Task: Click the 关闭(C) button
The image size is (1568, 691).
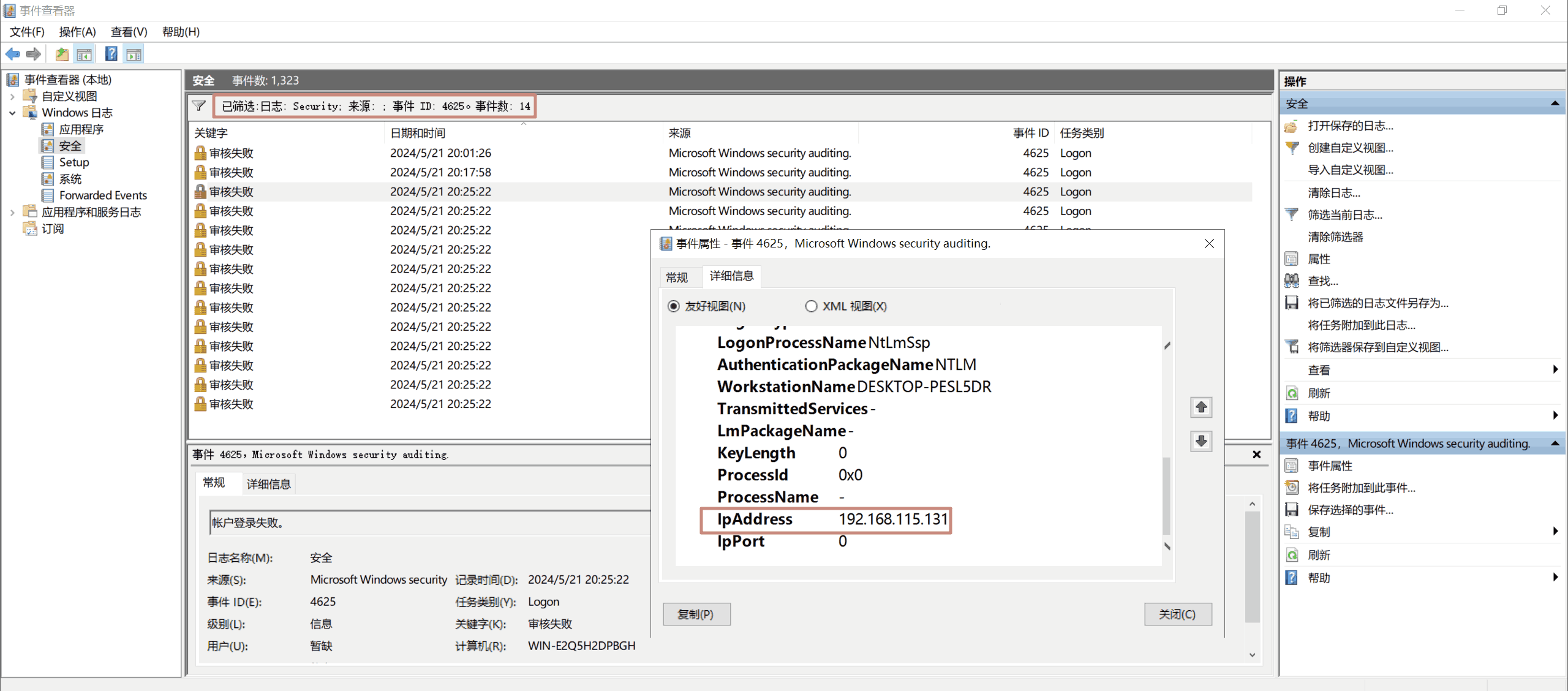Action: point(1177,614)
